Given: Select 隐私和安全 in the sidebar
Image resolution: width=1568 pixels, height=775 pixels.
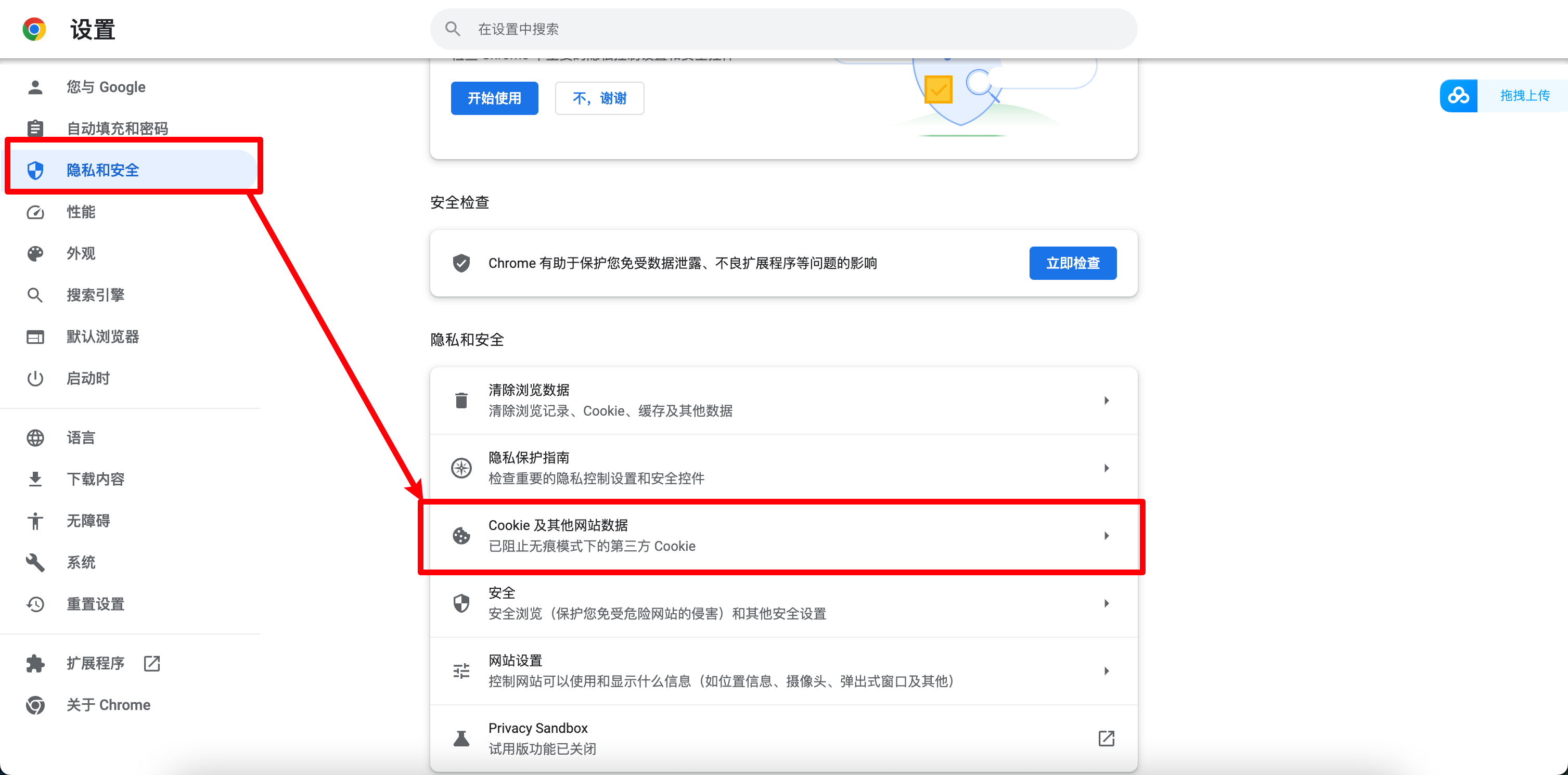Looking at the screenshot, I should [x=103, y=170].
